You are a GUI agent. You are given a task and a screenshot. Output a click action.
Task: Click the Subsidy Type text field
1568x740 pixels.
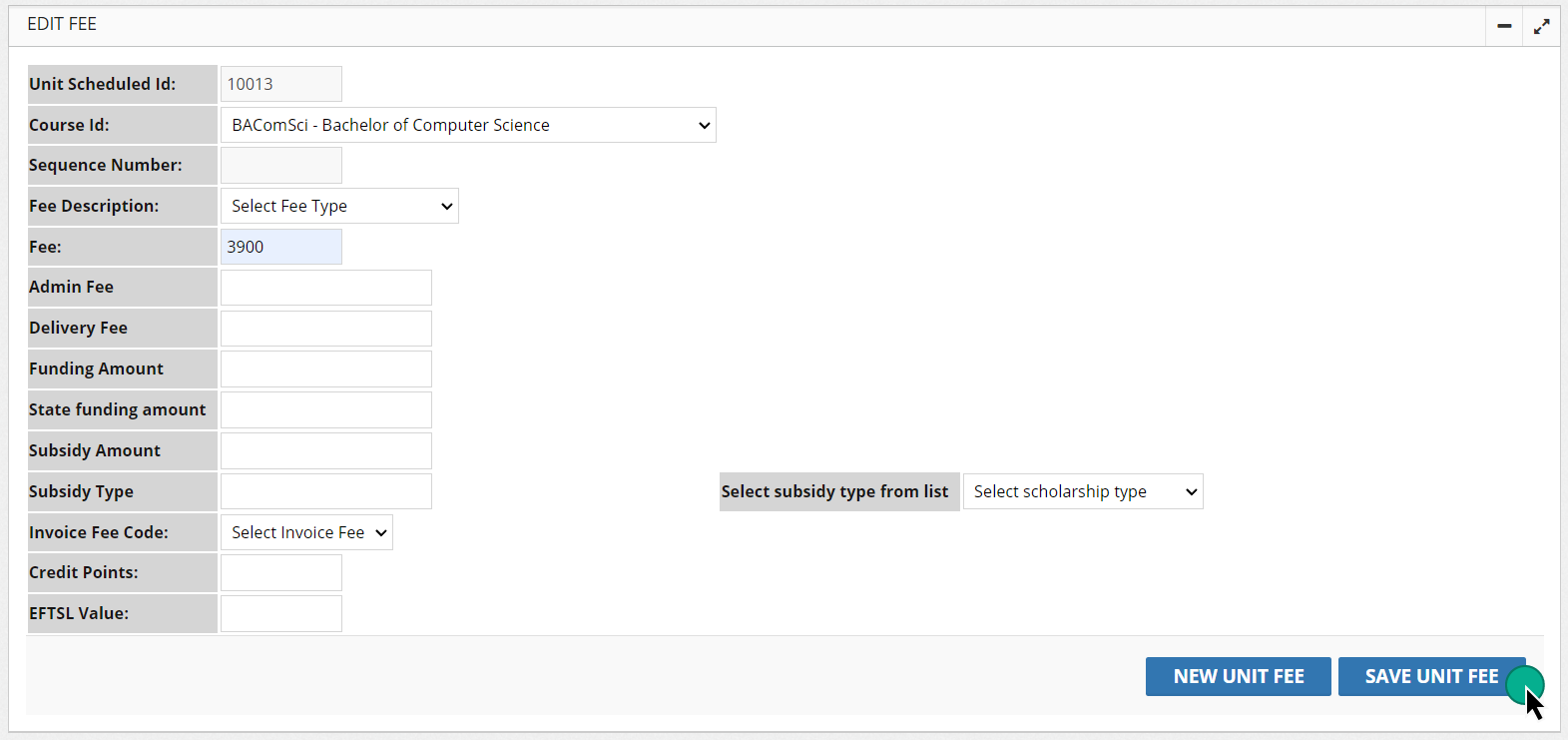point(325,491)
